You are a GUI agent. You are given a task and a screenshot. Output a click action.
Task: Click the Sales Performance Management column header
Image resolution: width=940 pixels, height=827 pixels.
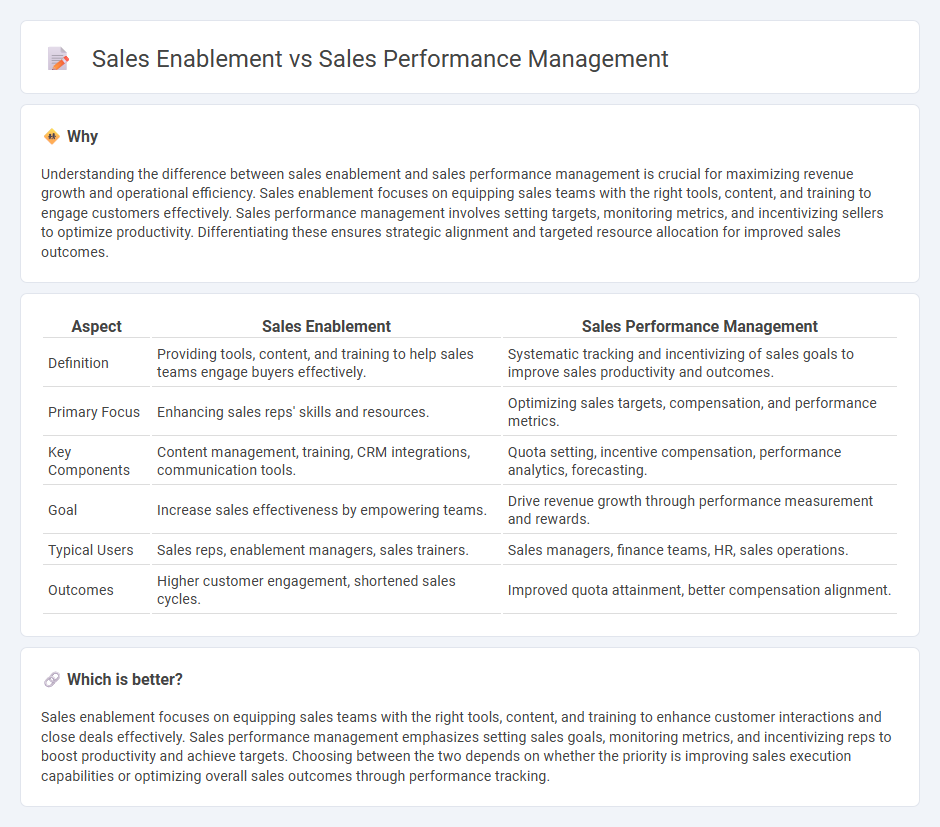[700, 327]
